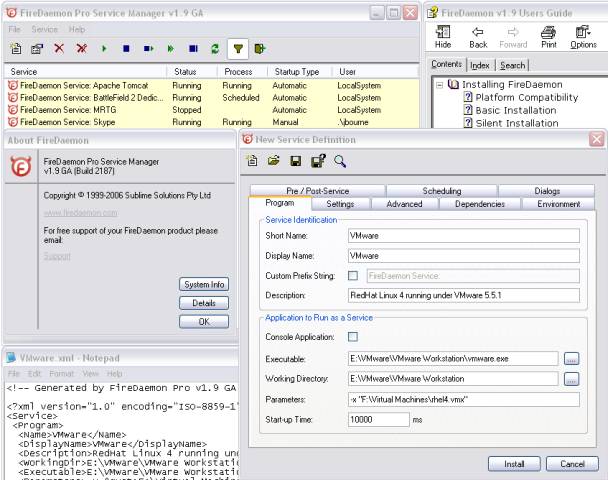Hide the Users Guide navigation pane
The width and height of the screenshot is (608, 480).
[x=442, y=37]
